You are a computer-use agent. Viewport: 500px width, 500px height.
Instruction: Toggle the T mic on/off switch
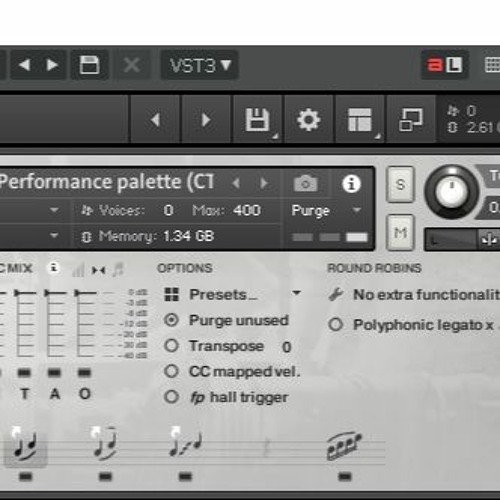point(24,372)
